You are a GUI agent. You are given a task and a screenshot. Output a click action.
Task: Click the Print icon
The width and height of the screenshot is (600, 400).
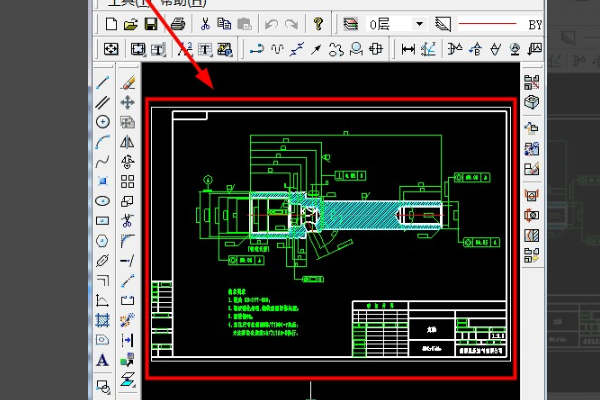coord(177,23)
